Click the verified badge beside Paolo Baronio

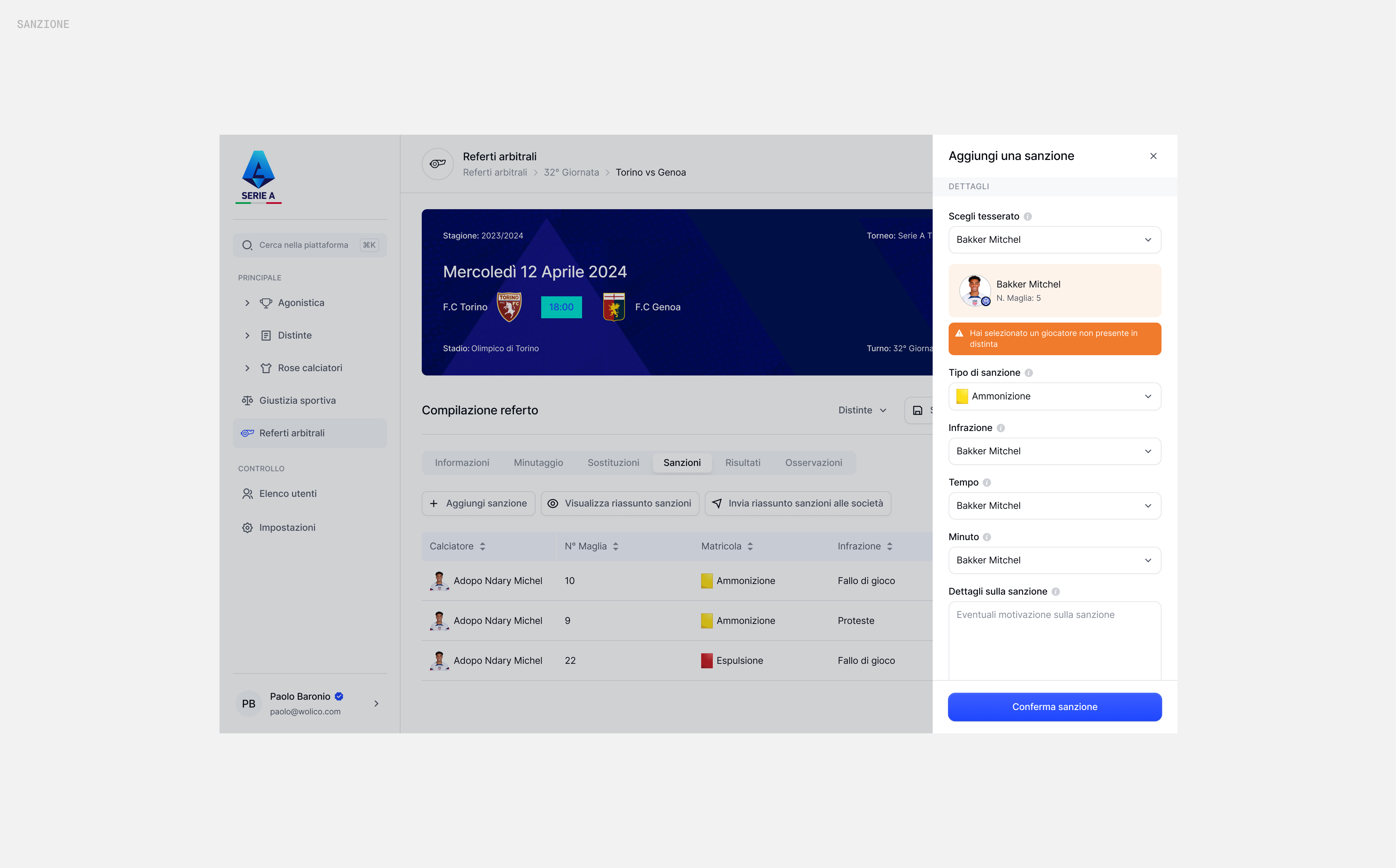click(339, 696)
